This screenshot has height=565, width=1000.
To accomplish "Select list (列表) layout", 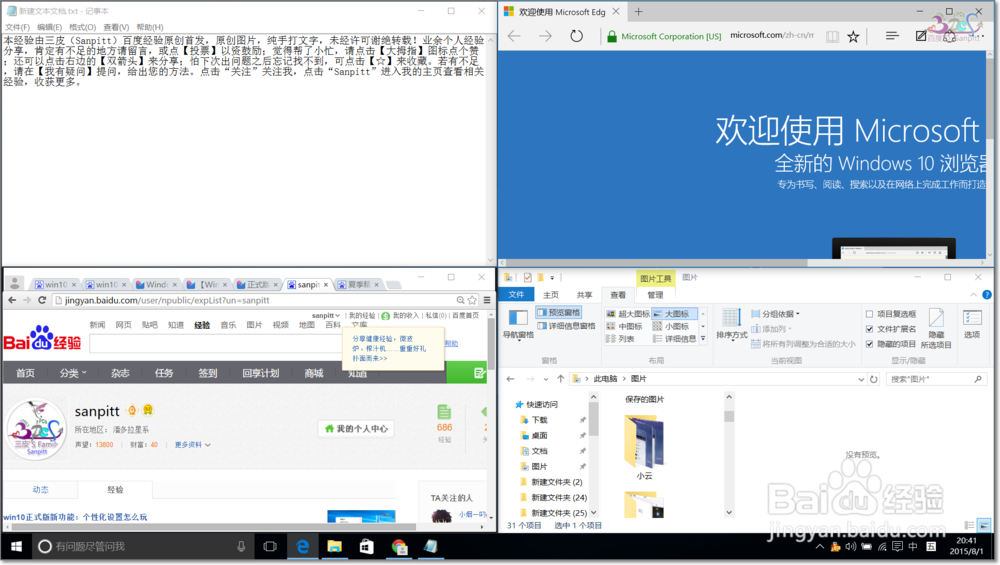I will tap(620, 339).
